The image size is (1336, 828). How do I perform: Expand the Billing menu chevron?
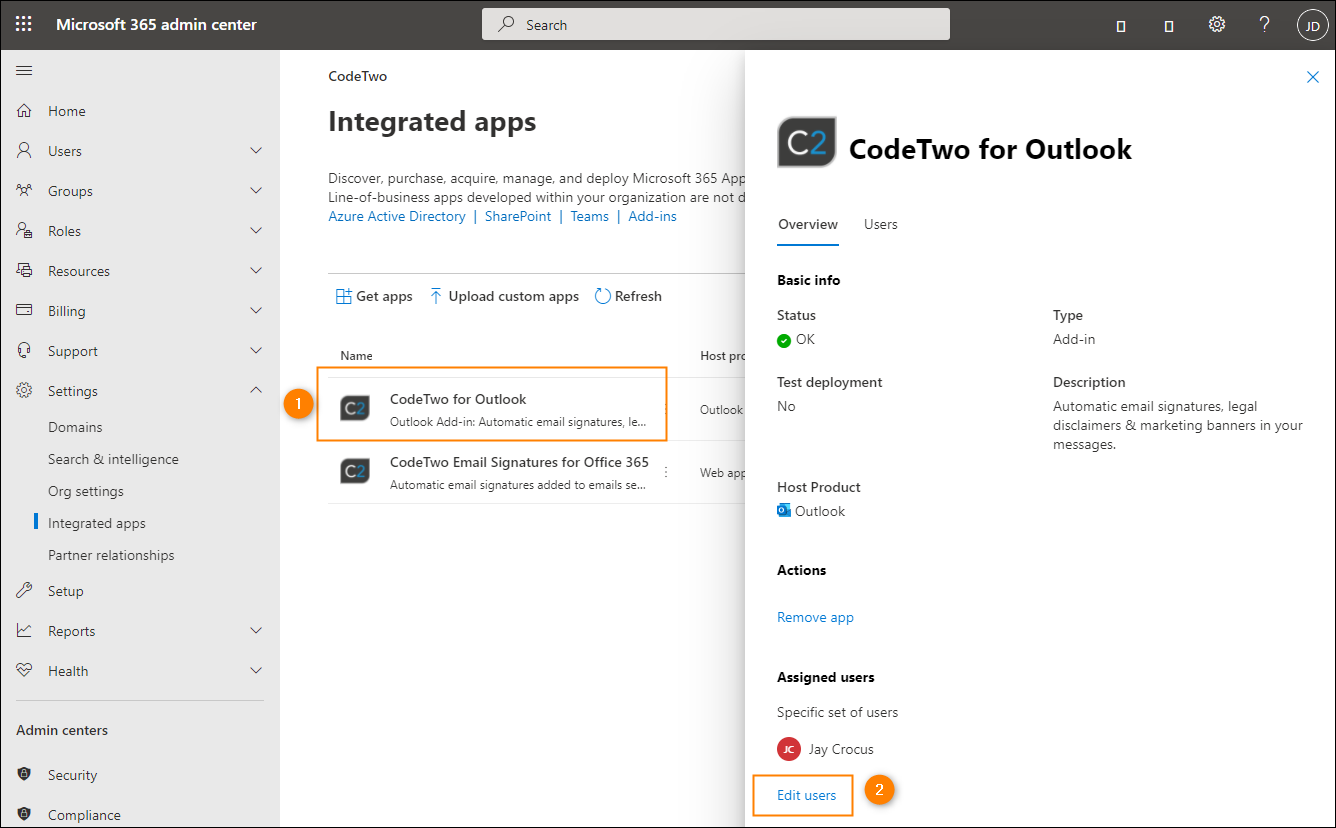[256, 311]
